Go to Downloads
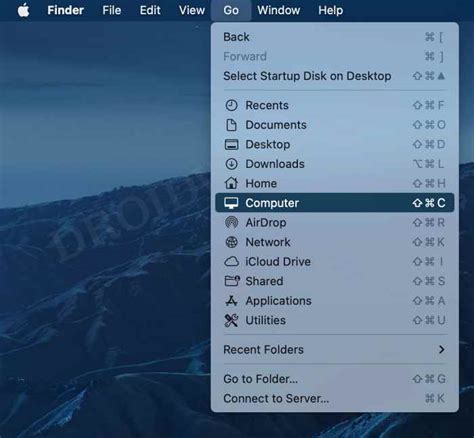474x438 pixels. 335,164
